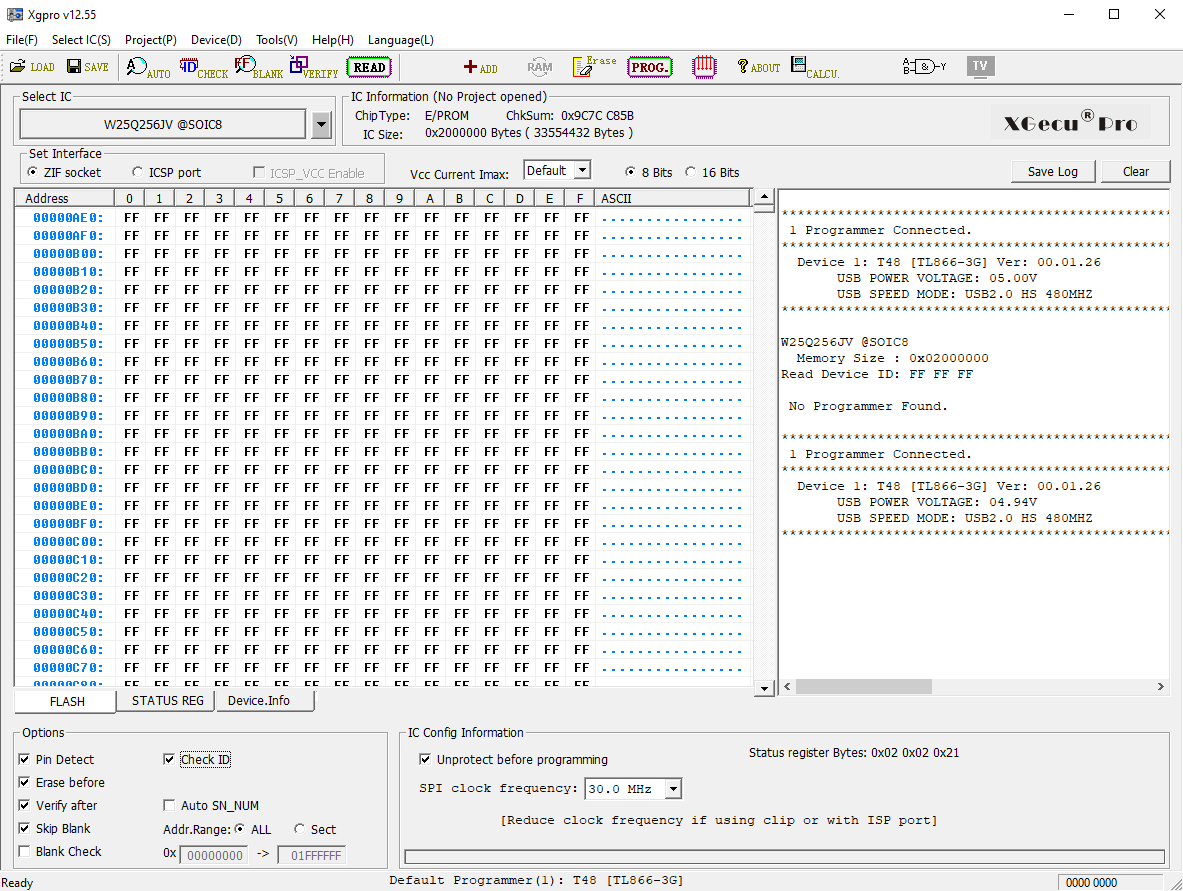Open the SPI clock frequency dropdown

(x=673, y=789)
